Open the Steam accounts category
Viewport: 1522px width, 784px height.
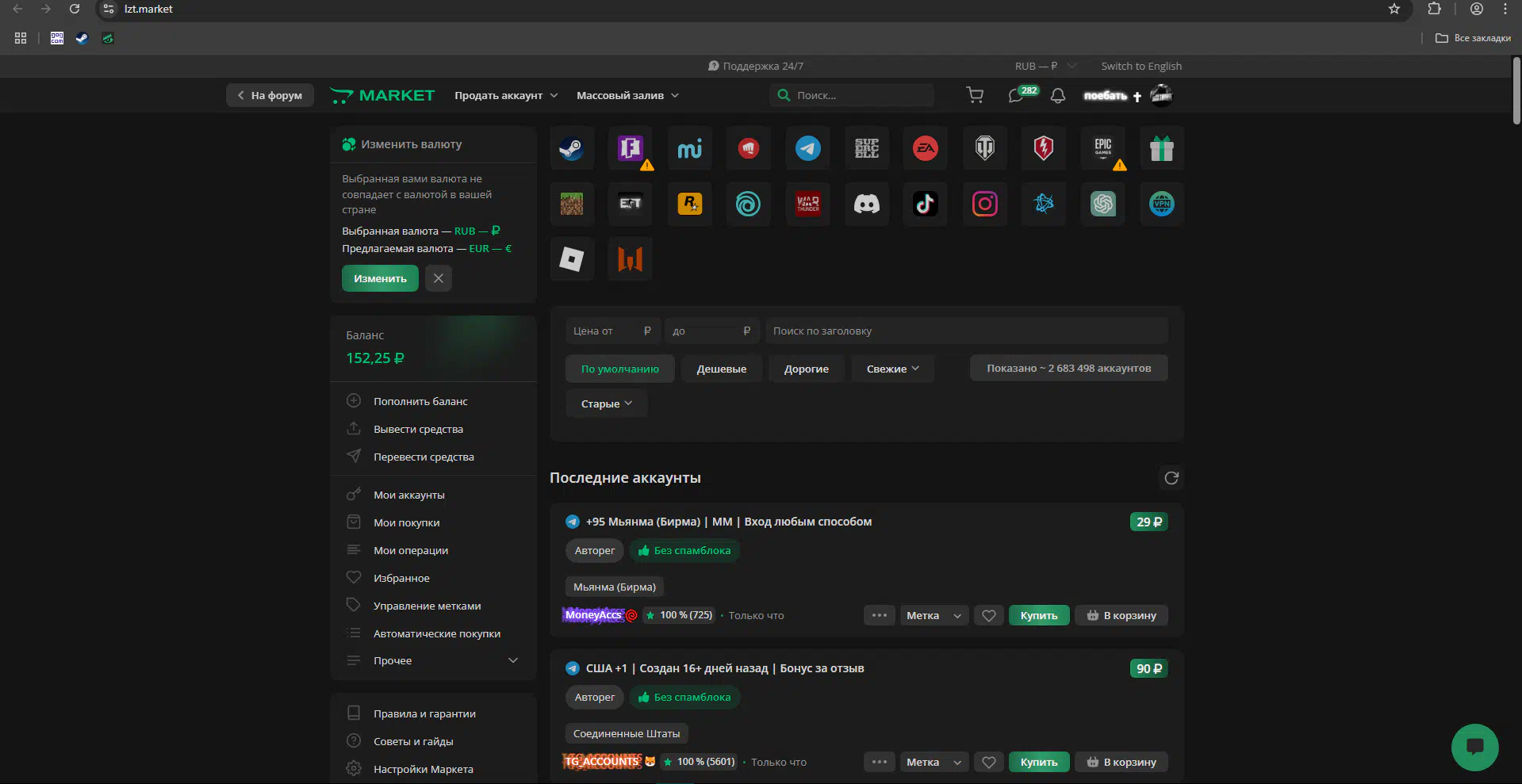click(x=572, y=148)
